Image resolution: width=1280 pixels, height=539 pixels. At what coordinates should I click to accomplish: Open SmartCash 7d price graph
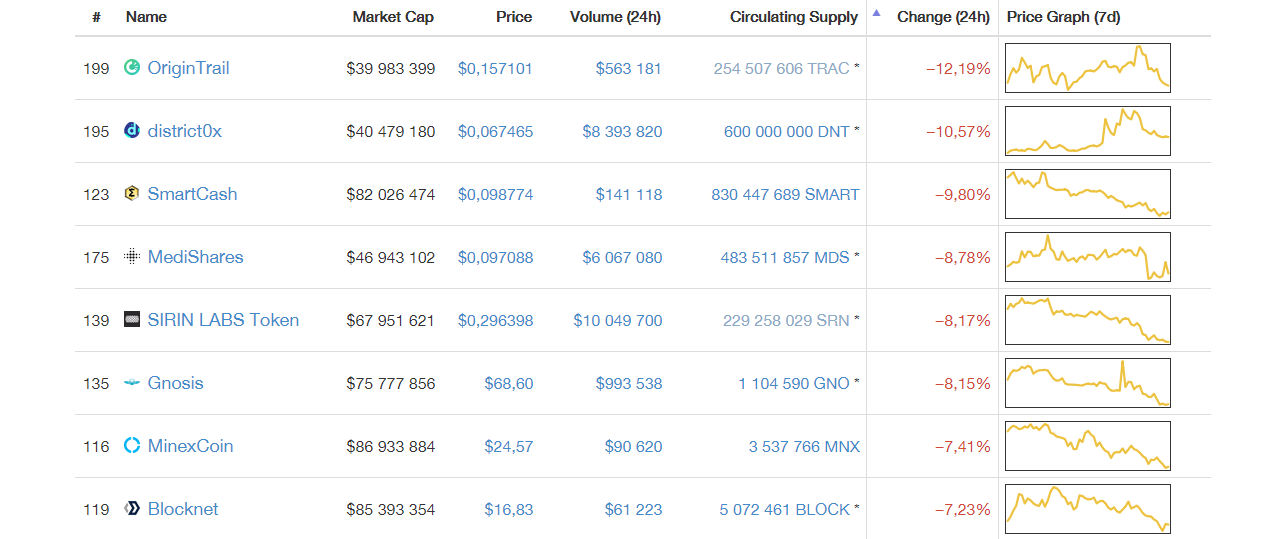[1088, 194]
